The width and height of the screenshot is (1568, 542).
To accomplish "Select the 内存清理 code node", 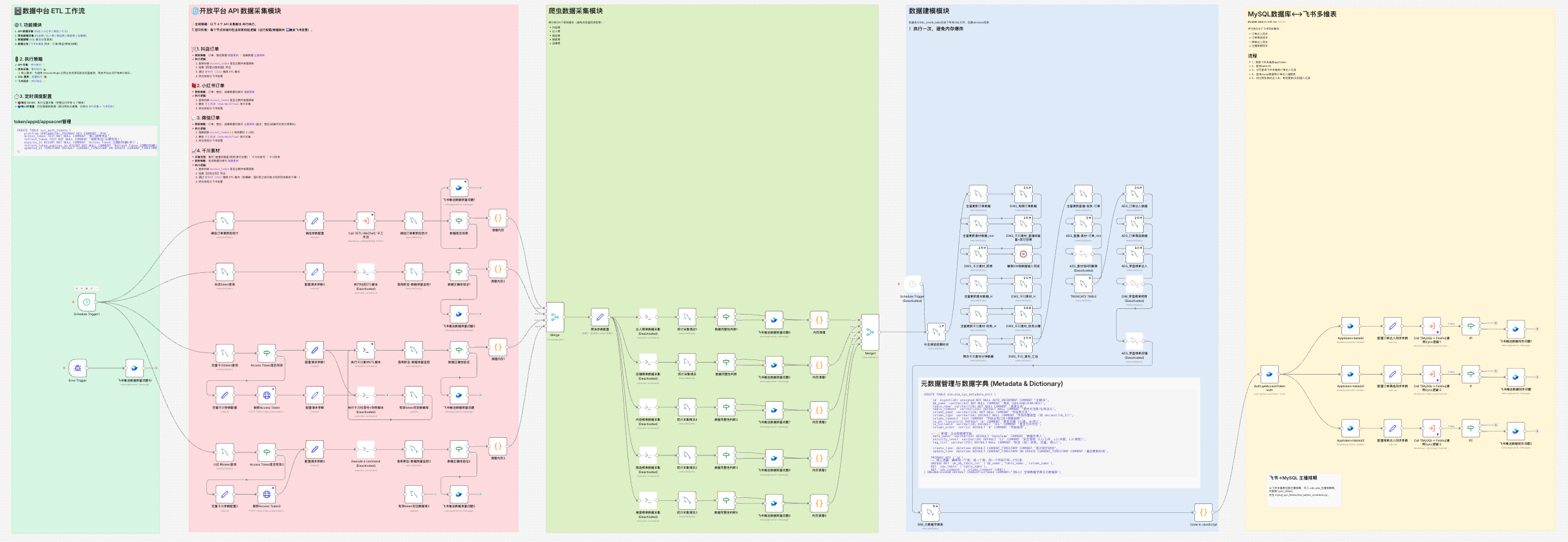I will pos(819,320).
